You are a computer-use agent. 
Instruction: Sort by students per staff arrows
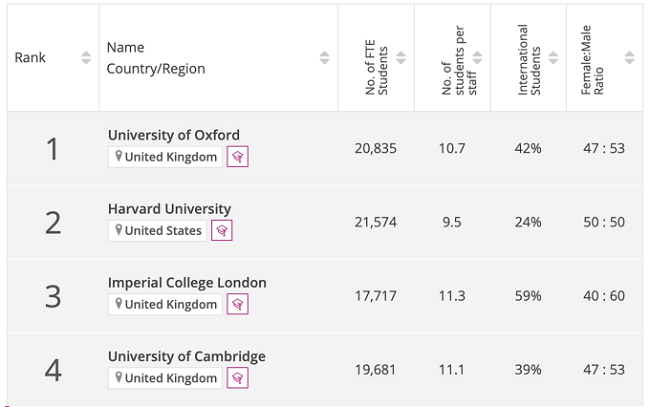point(477,58)
